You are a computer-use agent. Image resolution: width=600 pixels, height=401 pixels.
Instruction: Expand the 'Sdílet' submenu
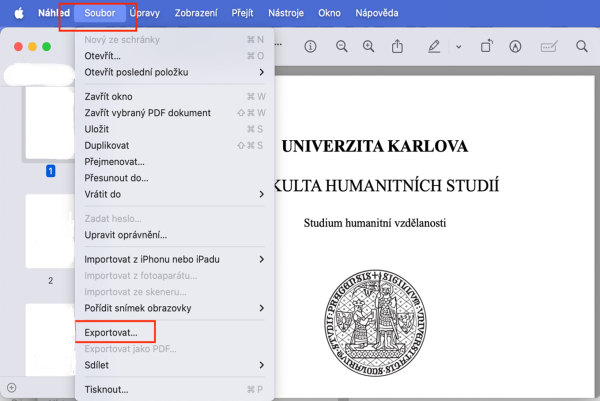[x=262, y=366]
